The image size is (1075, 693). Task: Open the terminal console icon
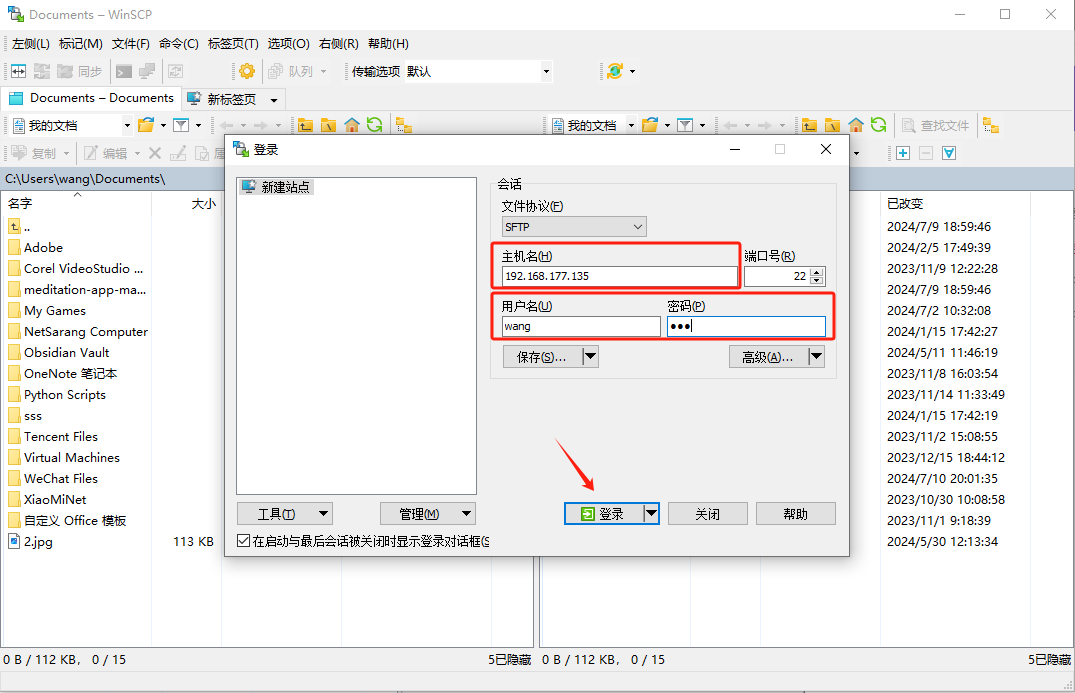(x=123, y=71)
